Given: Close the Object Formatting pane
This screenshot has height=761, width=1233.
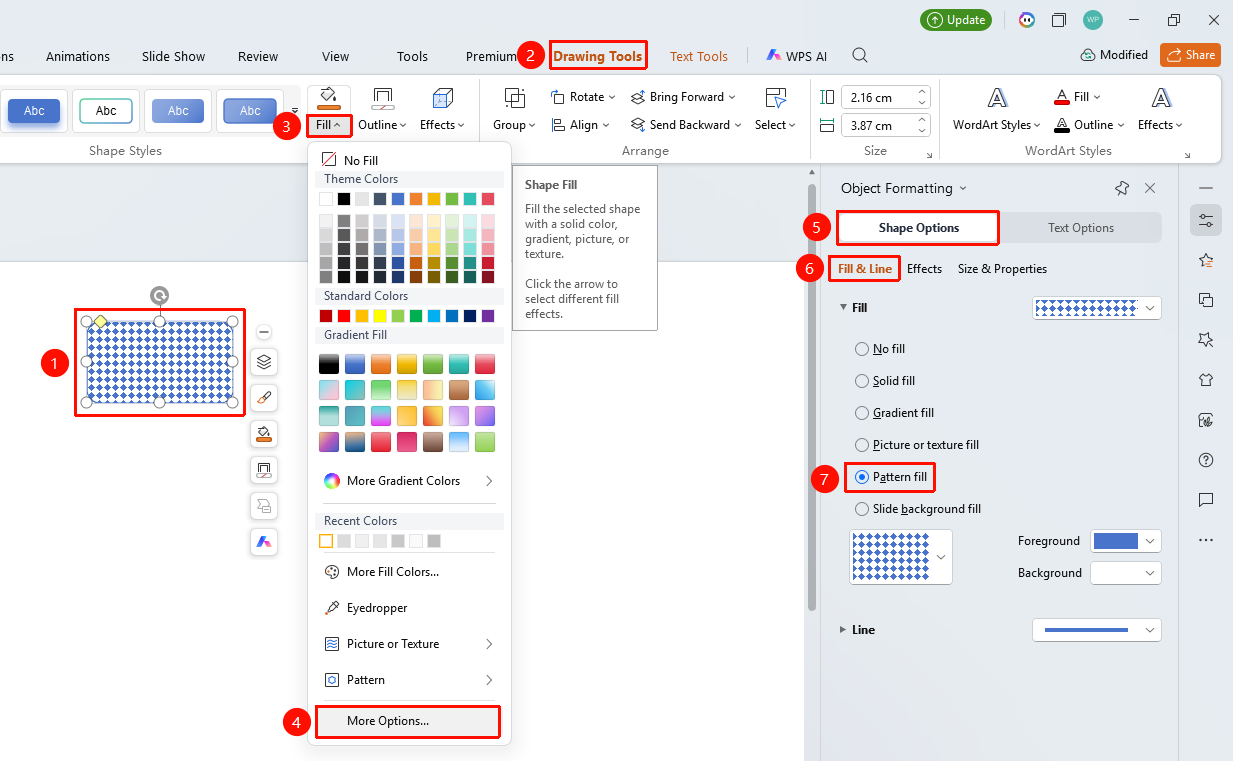Looking at the screenshot, I should tap(1150, 188).
